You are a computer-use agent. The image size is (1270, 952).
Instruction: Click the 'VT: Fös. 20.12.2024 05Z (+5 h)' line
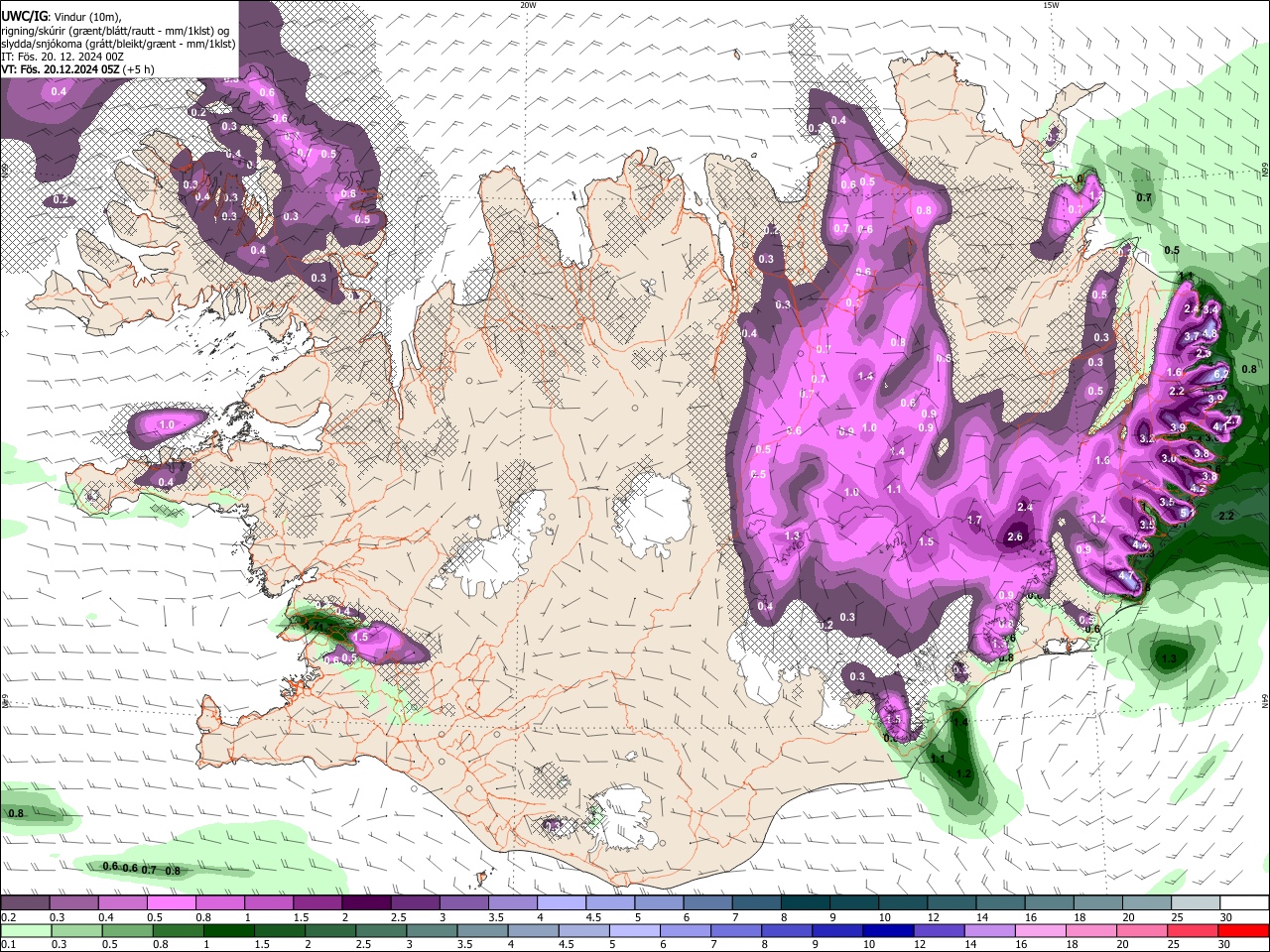point(77,69)
